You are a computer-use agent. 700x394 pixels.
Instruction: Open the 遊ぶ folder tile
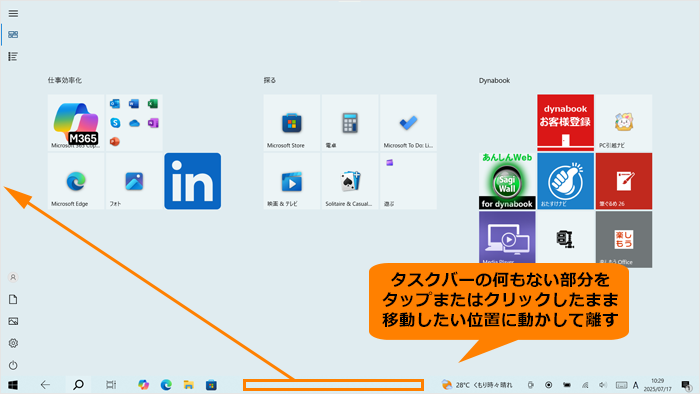(x=408, y=181)
